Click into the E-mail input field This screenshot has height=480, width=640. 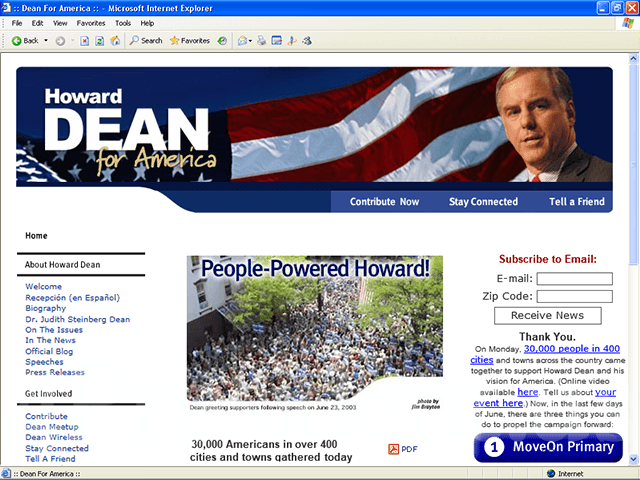(575, 279)
